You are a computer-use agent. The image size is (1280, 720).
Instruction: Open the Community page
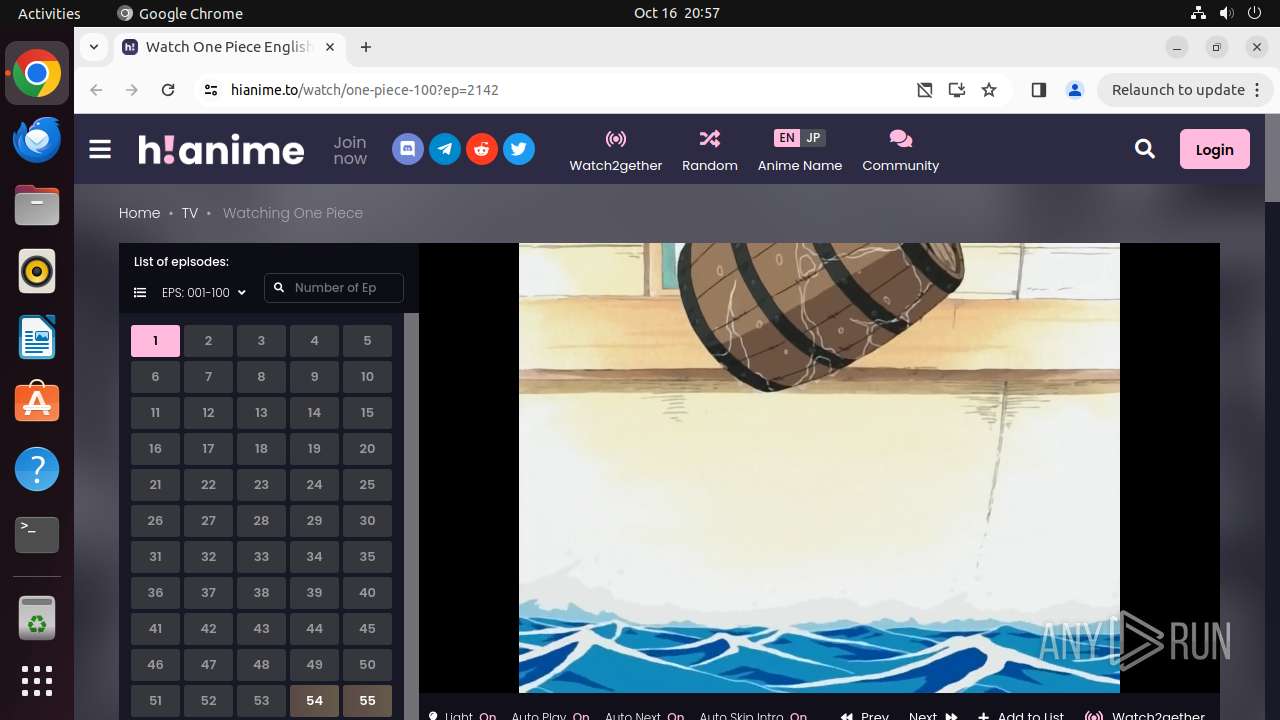point(900,150)
